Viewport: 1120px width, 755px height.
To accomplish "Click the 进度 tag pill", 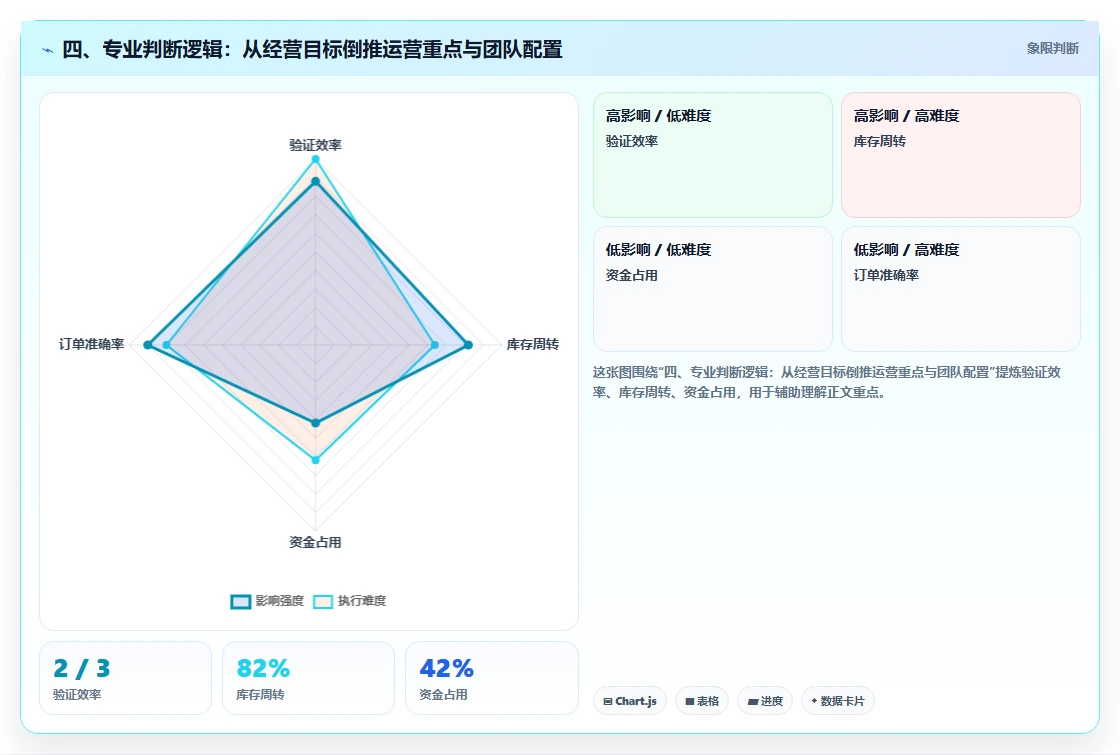I will coord(765,701).
